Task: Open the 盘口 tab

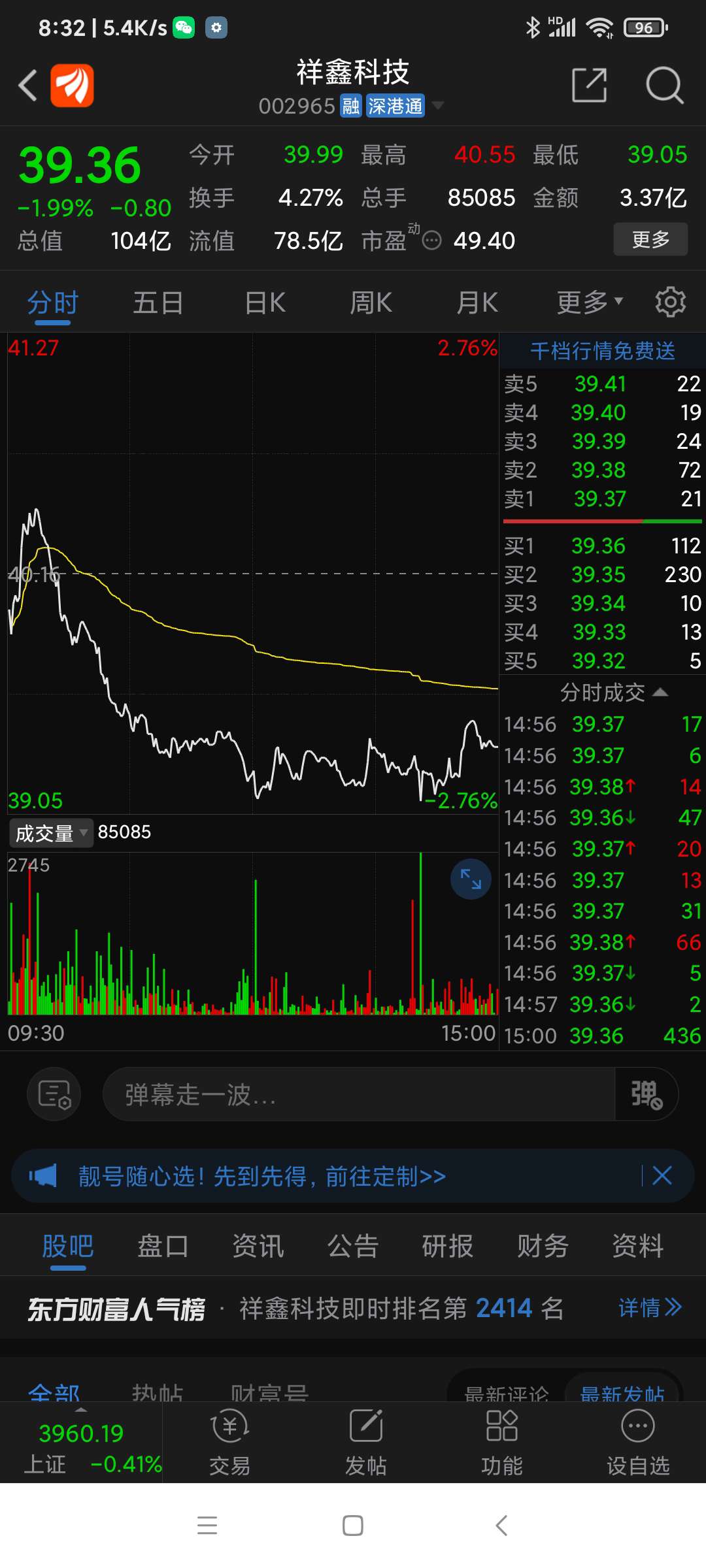Action: click(x=163, y=1246)
